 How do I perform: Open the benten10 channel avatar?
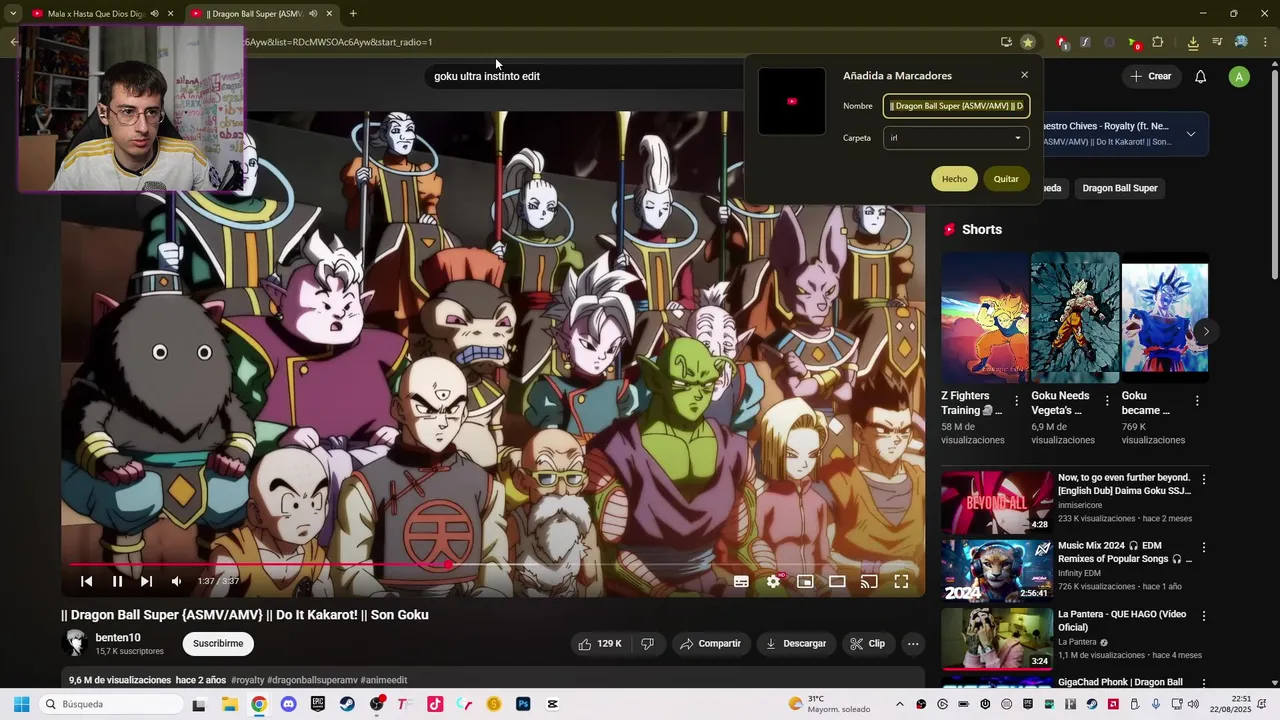(75, 644)
